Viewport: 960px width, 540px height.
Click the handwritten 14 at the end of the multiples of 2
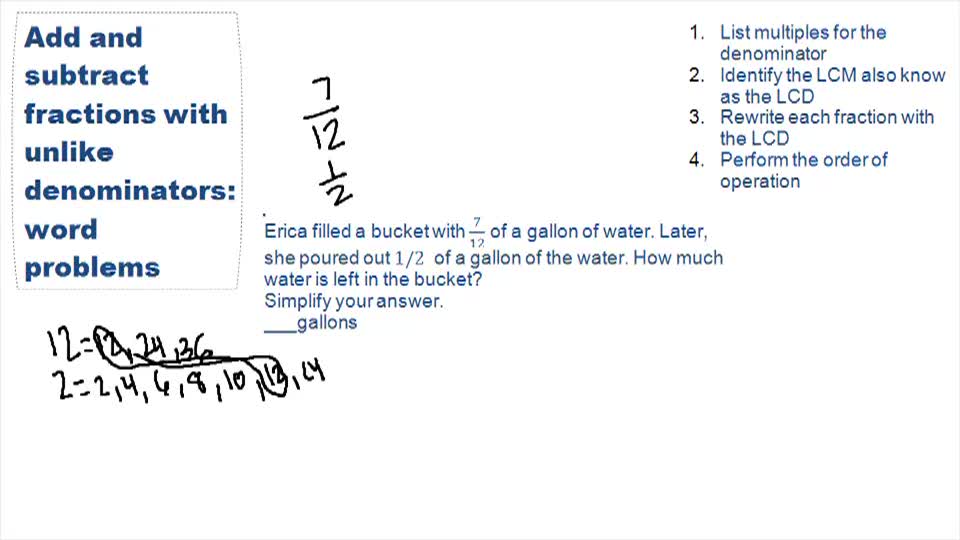[x=312, y=378]
